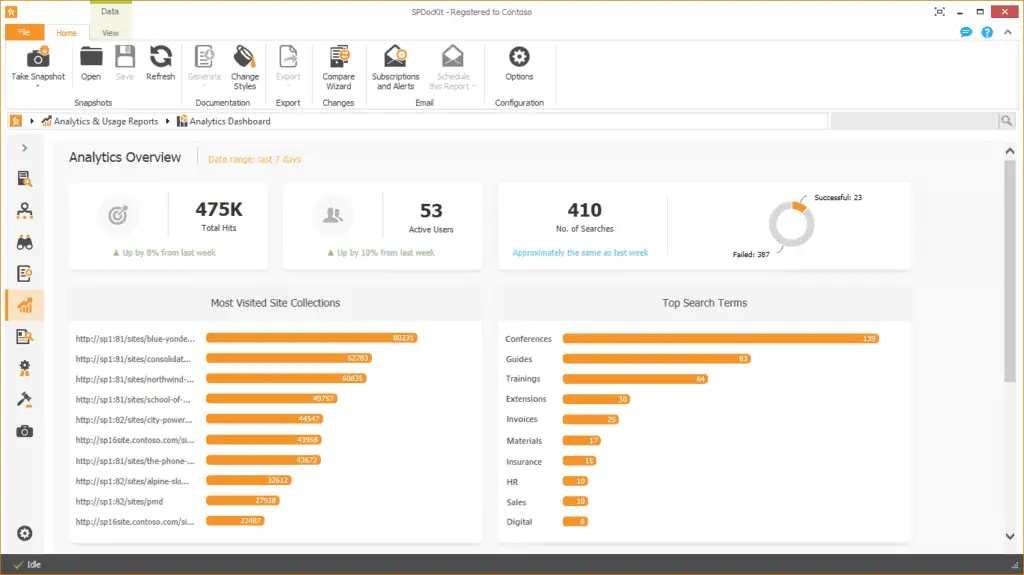Open the Take Snapshot dropdown arrow

[38, 87]
